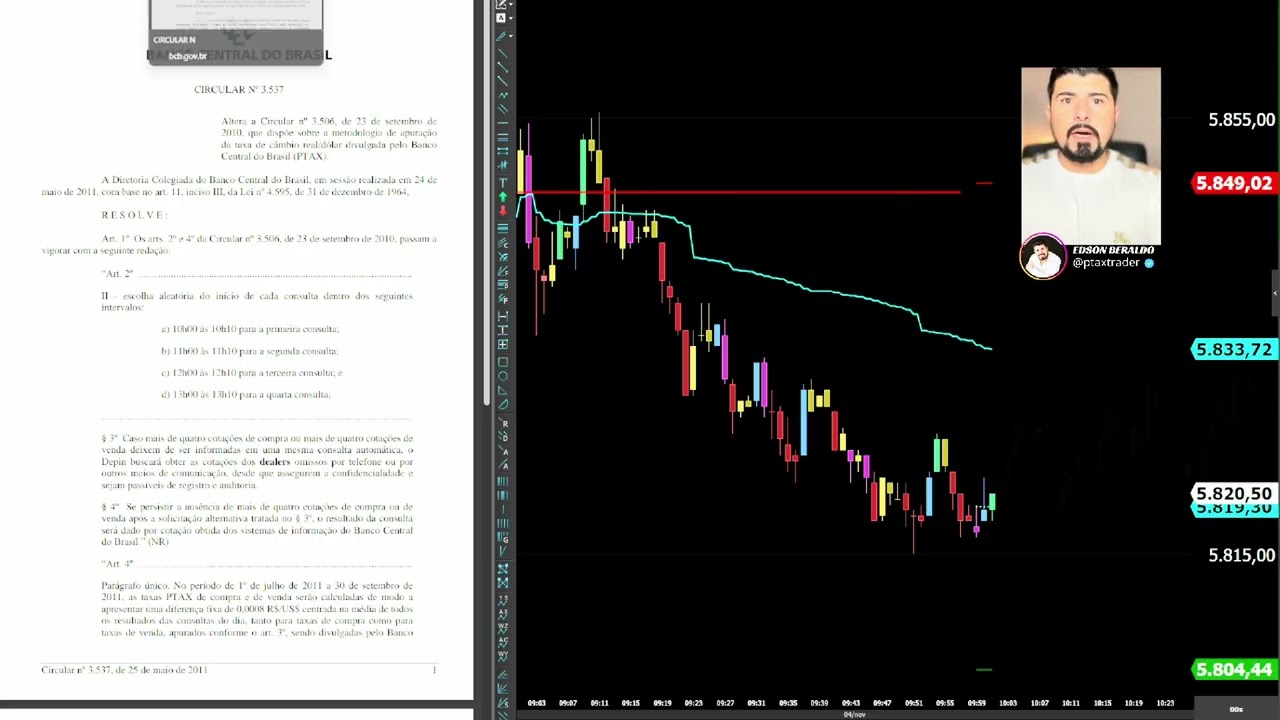Click the 10:23 time axis label
Image resolution: width=1280 pixels, height=720 pixels.
[x=1165, y=703]
